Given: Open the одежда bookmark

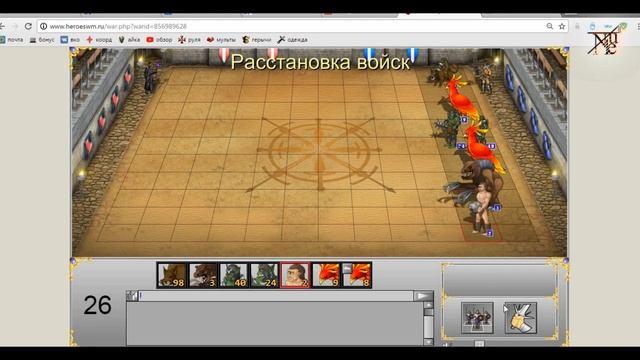Looking at the screenshot, I should (293, 40).
